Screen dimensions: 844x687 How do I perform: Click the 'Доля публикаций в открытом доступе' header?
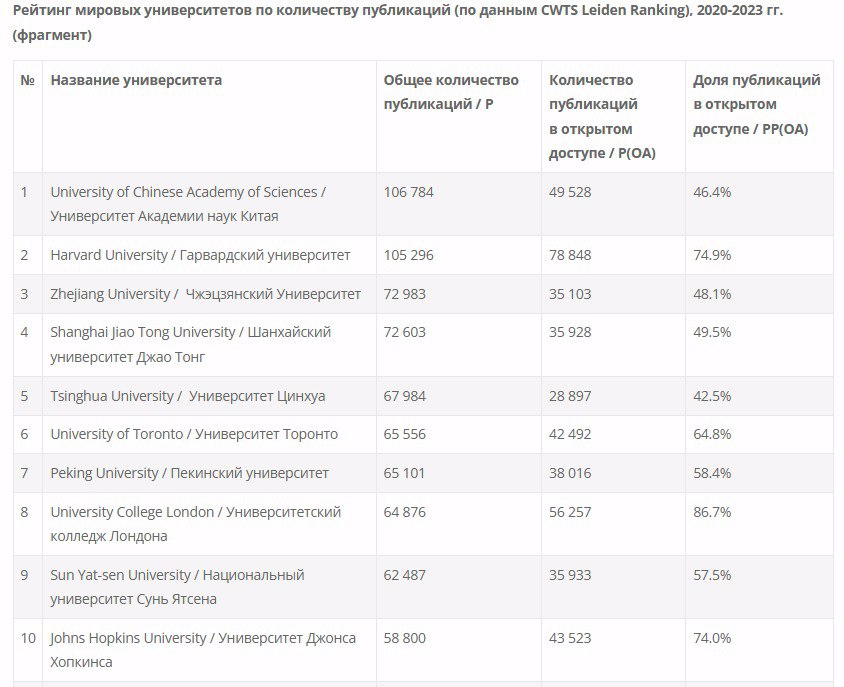coord(756,104)
